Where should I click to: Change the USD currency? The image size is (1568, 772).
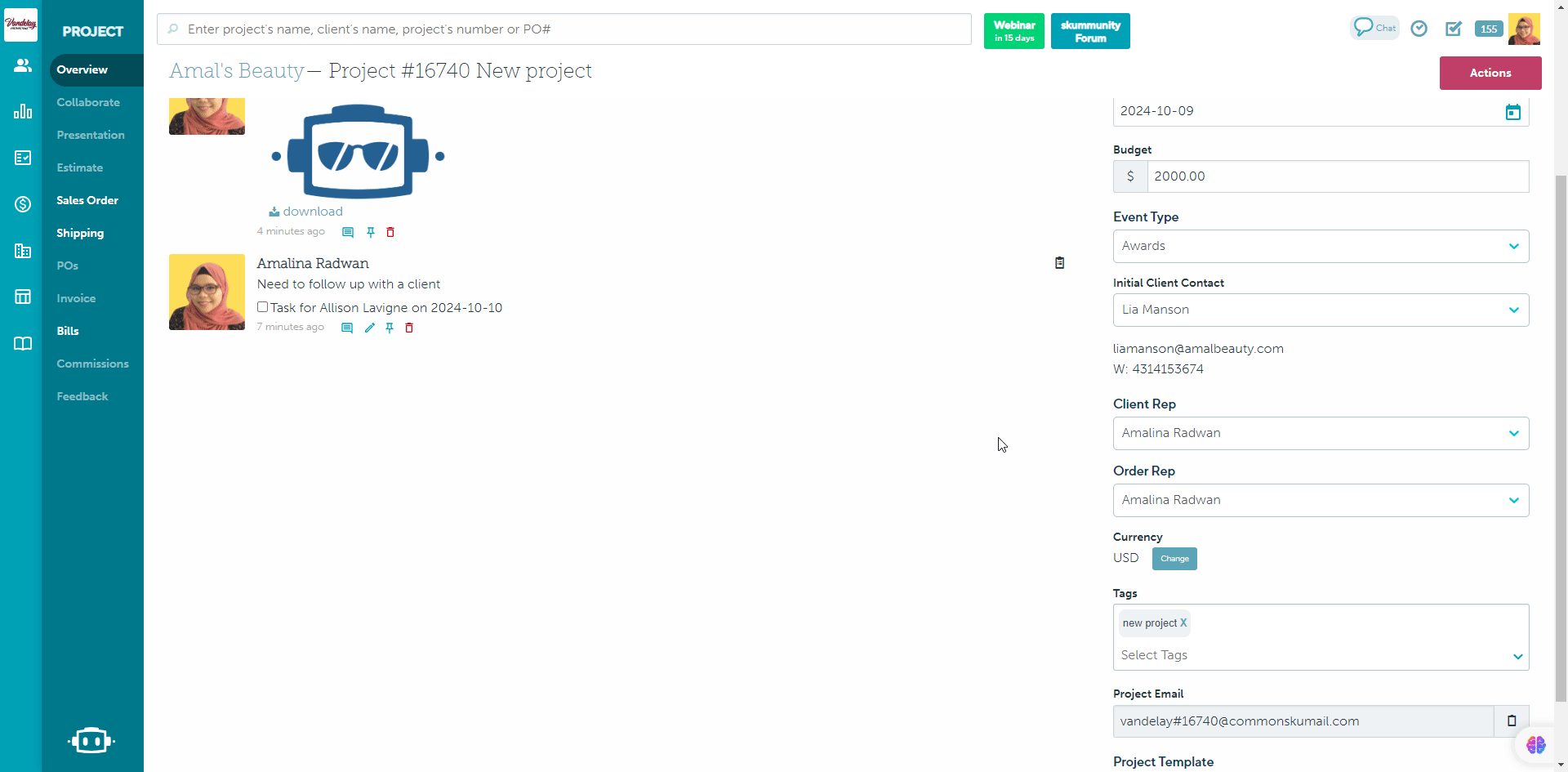1174,559
